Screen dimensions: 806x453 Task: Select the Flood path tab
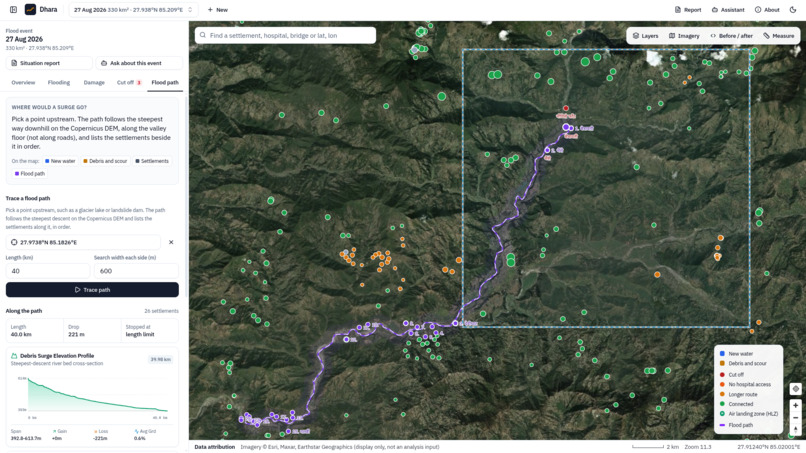(165, 82)
